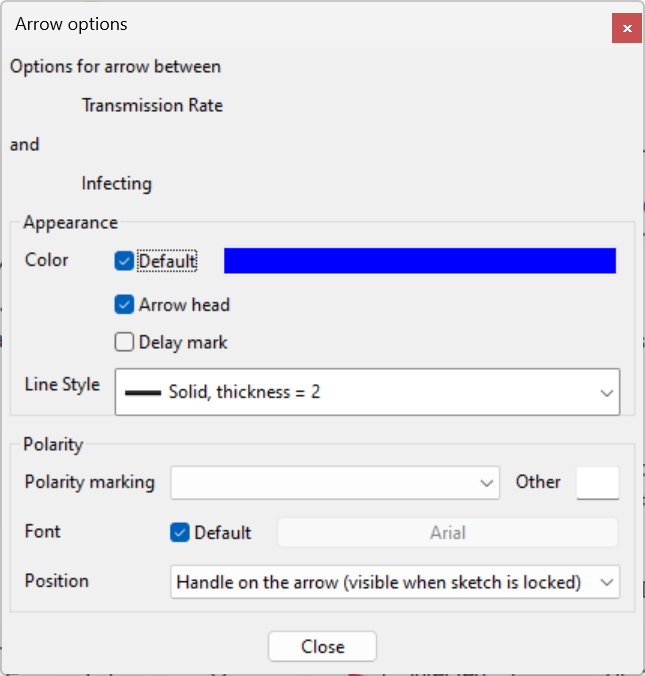Viewport: 645px width, 676px height.
Task: Click the Position dropdown chevron arrow
Action: [606, 582]
